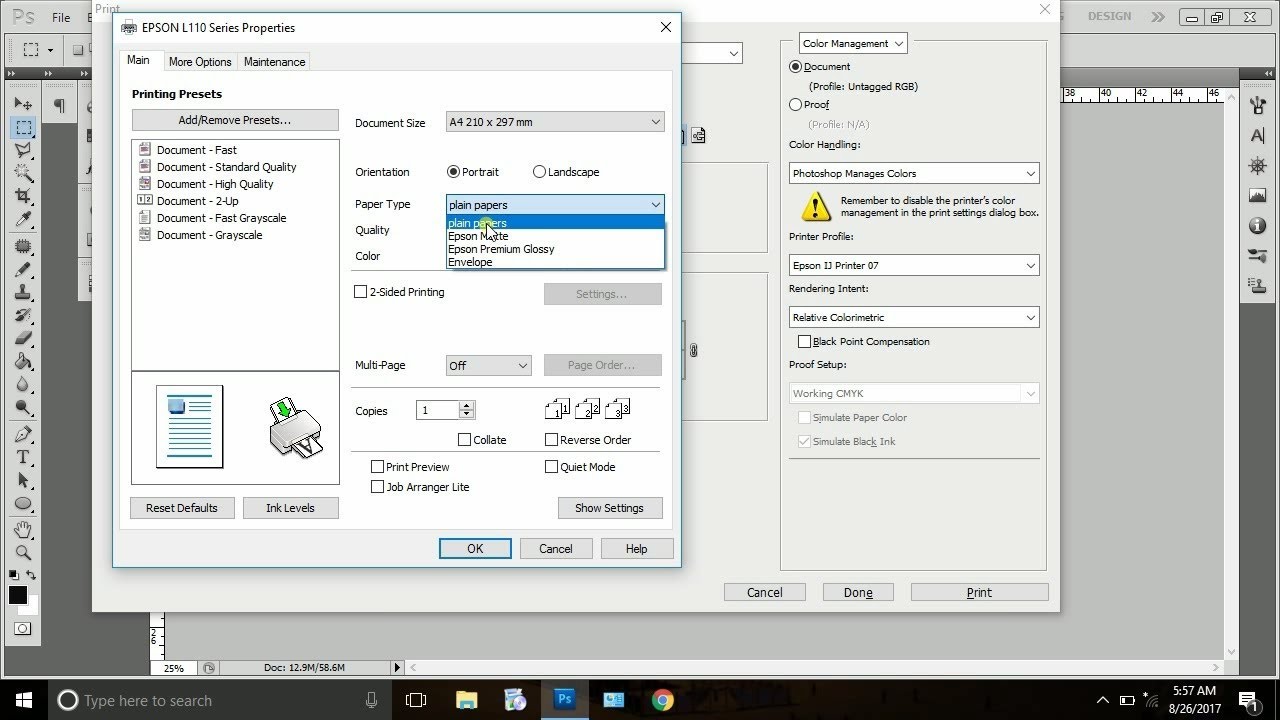This screenshot has height=720, width=1280.
Task: Open the Navigator panel icon
Action: [1258, 165]
